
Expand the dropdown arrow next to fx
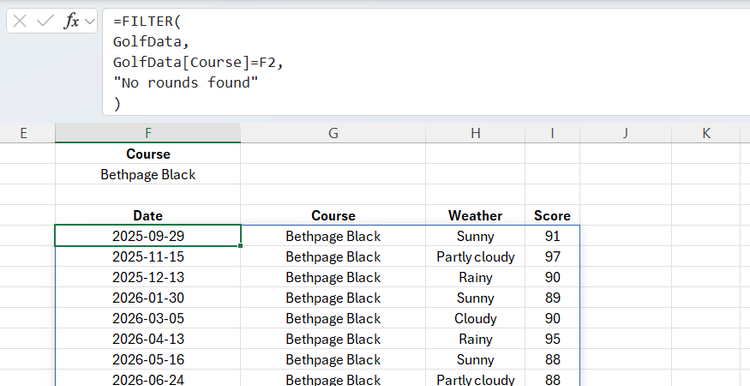click(89, 22)
